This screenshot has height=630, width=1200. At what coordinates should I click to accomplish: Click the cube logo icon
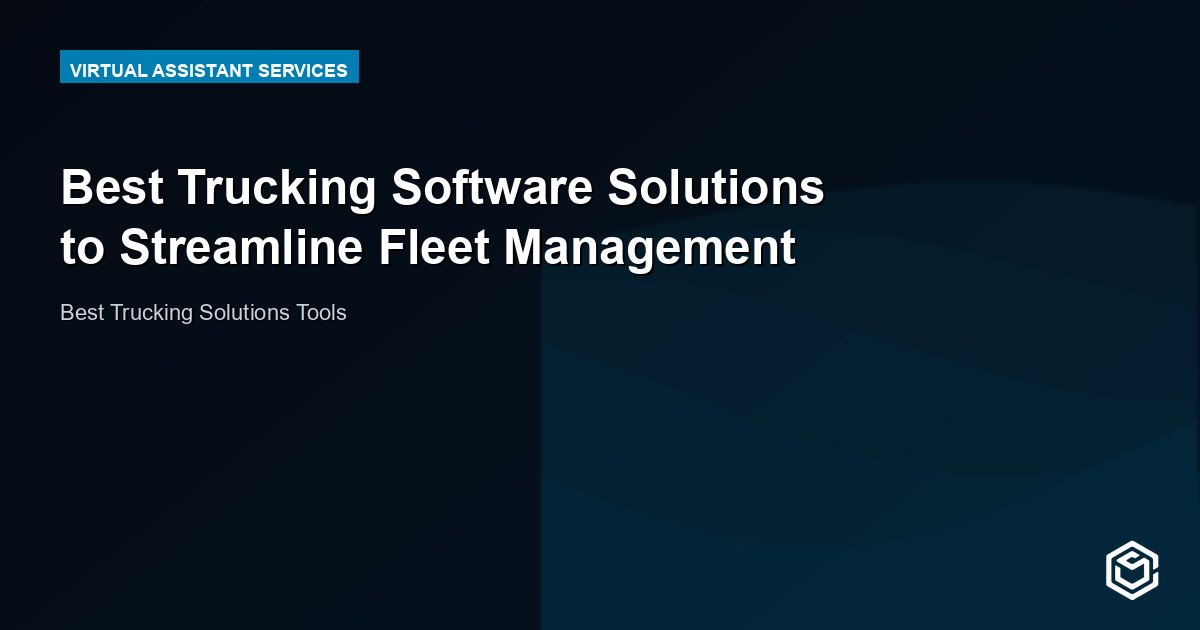pos(1131,571)
